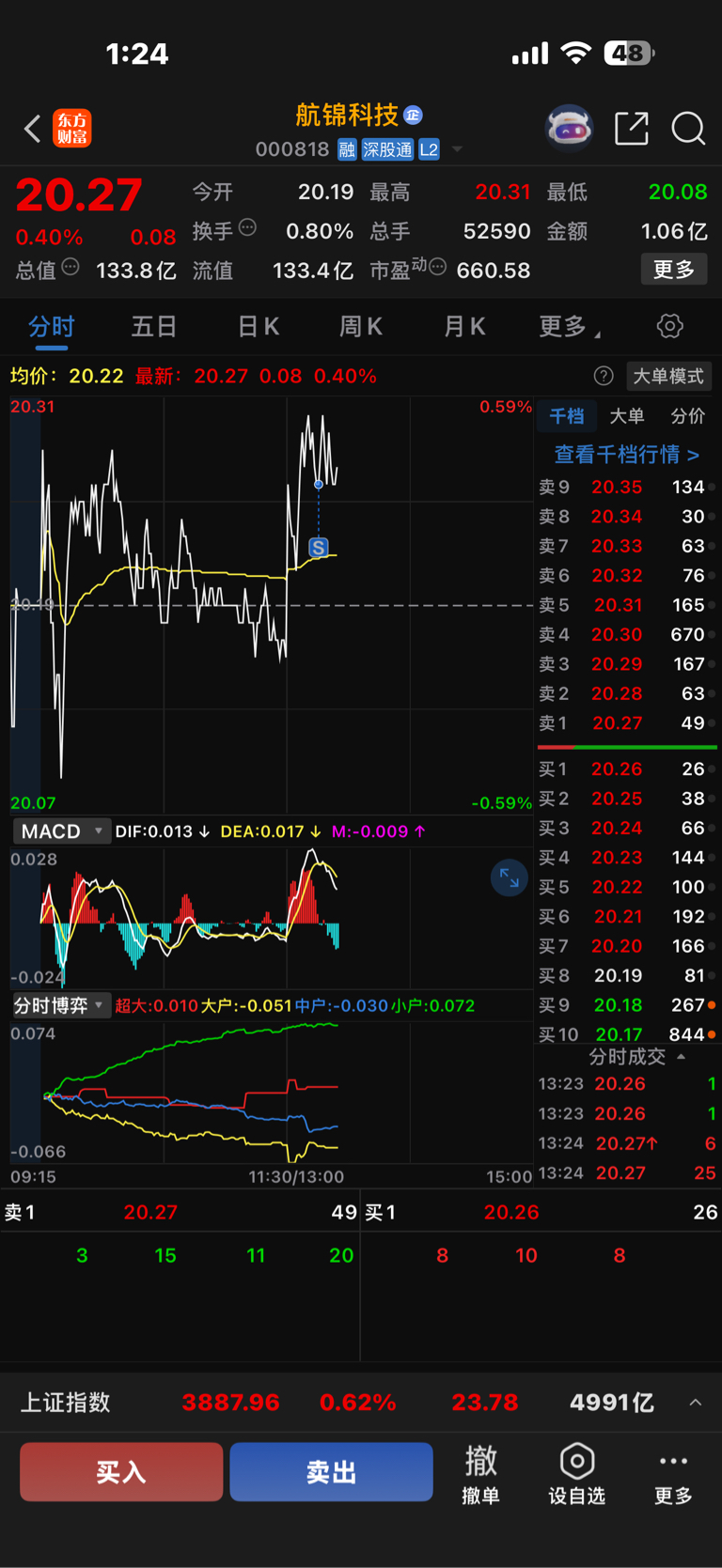Select the 千档 order book tab
This screenshot has width=722, height=1568.
coord(567,416)
